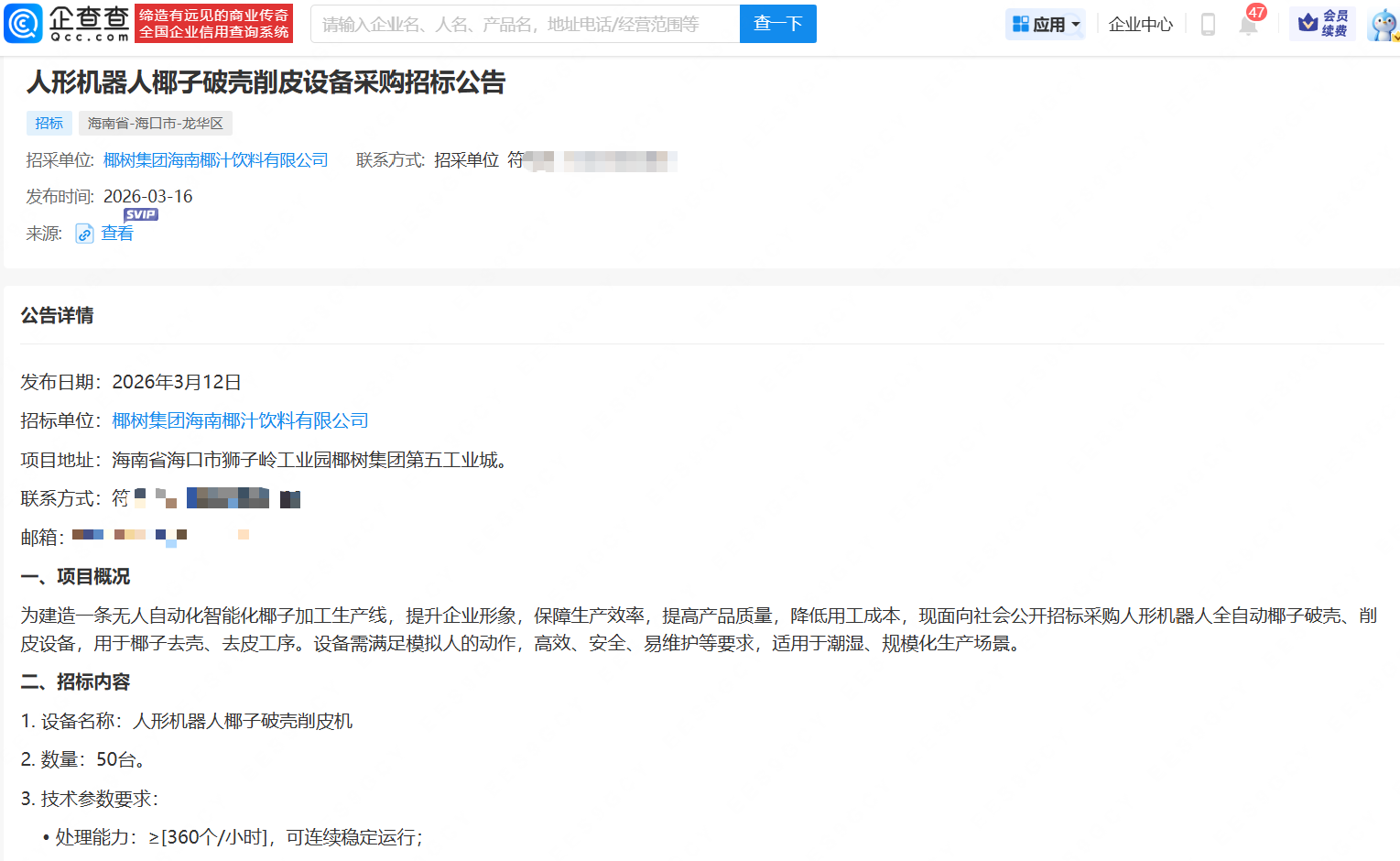Open the company link in 公告详情 section

tap(240, 420)
